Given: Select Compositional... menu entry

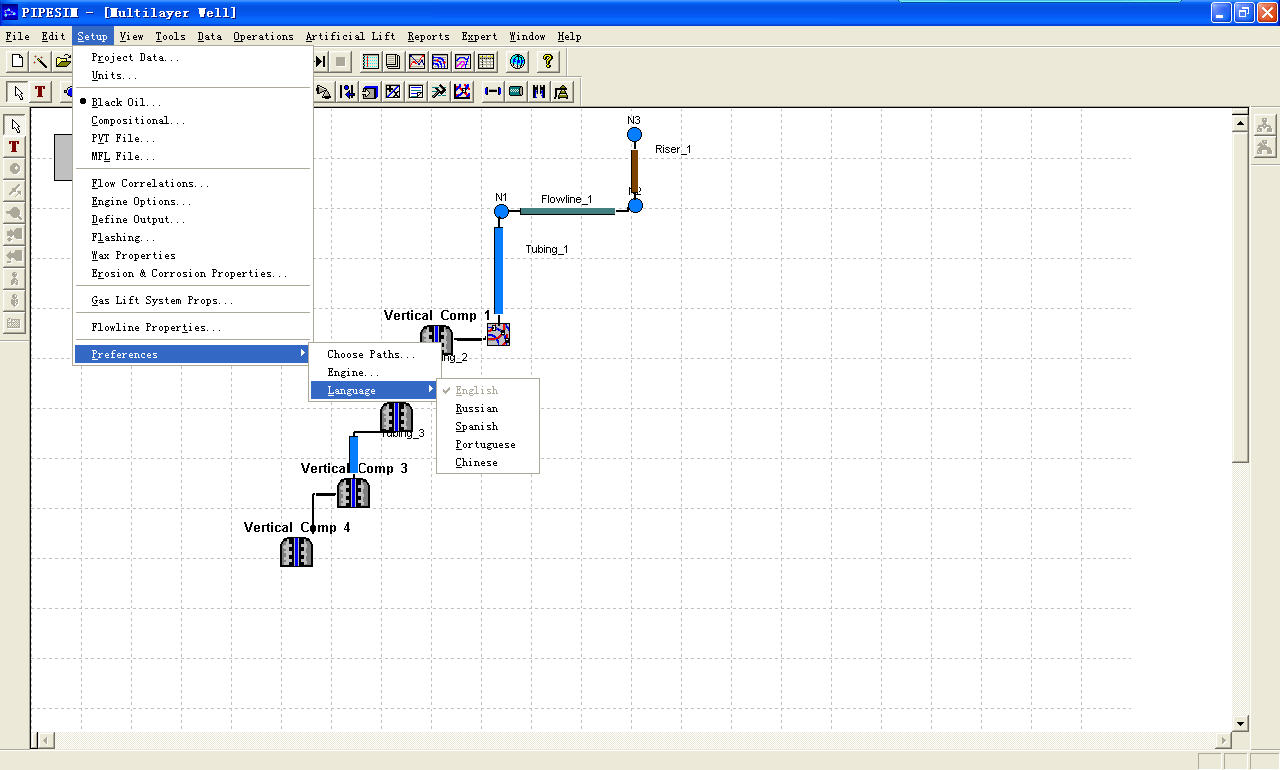Looking at the screenshot, I should tap(194, 120).
